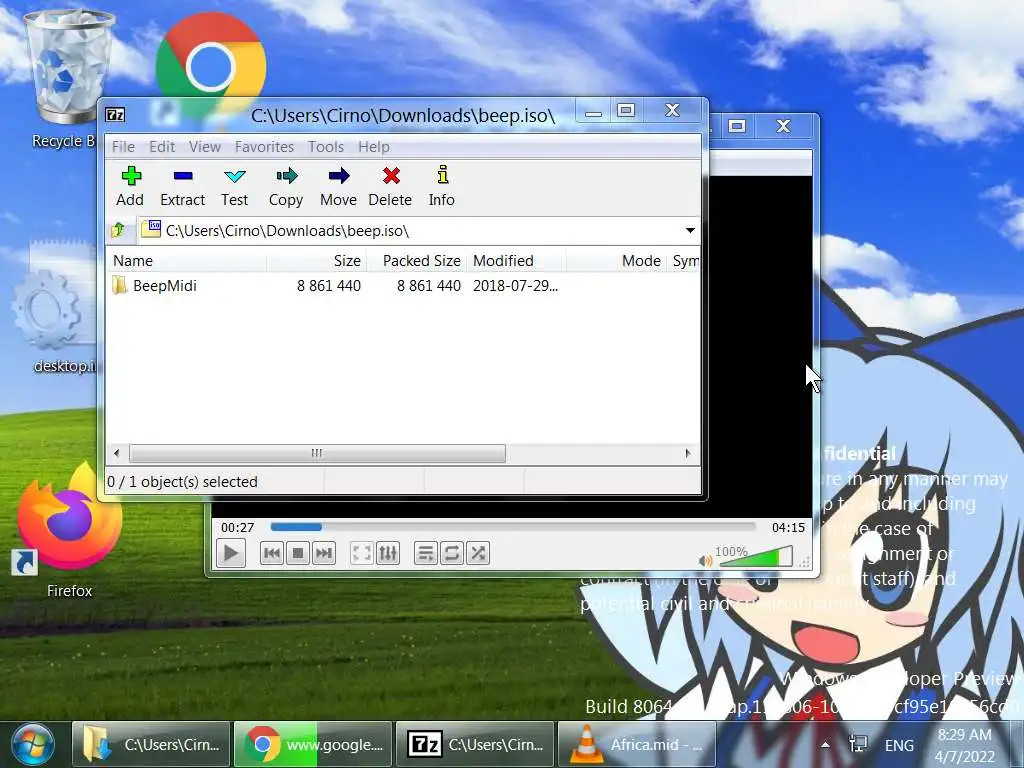Open the Windows Start button
This screenshot has height=768, width=1024.
pyautogui.click(x=32, y=744)
